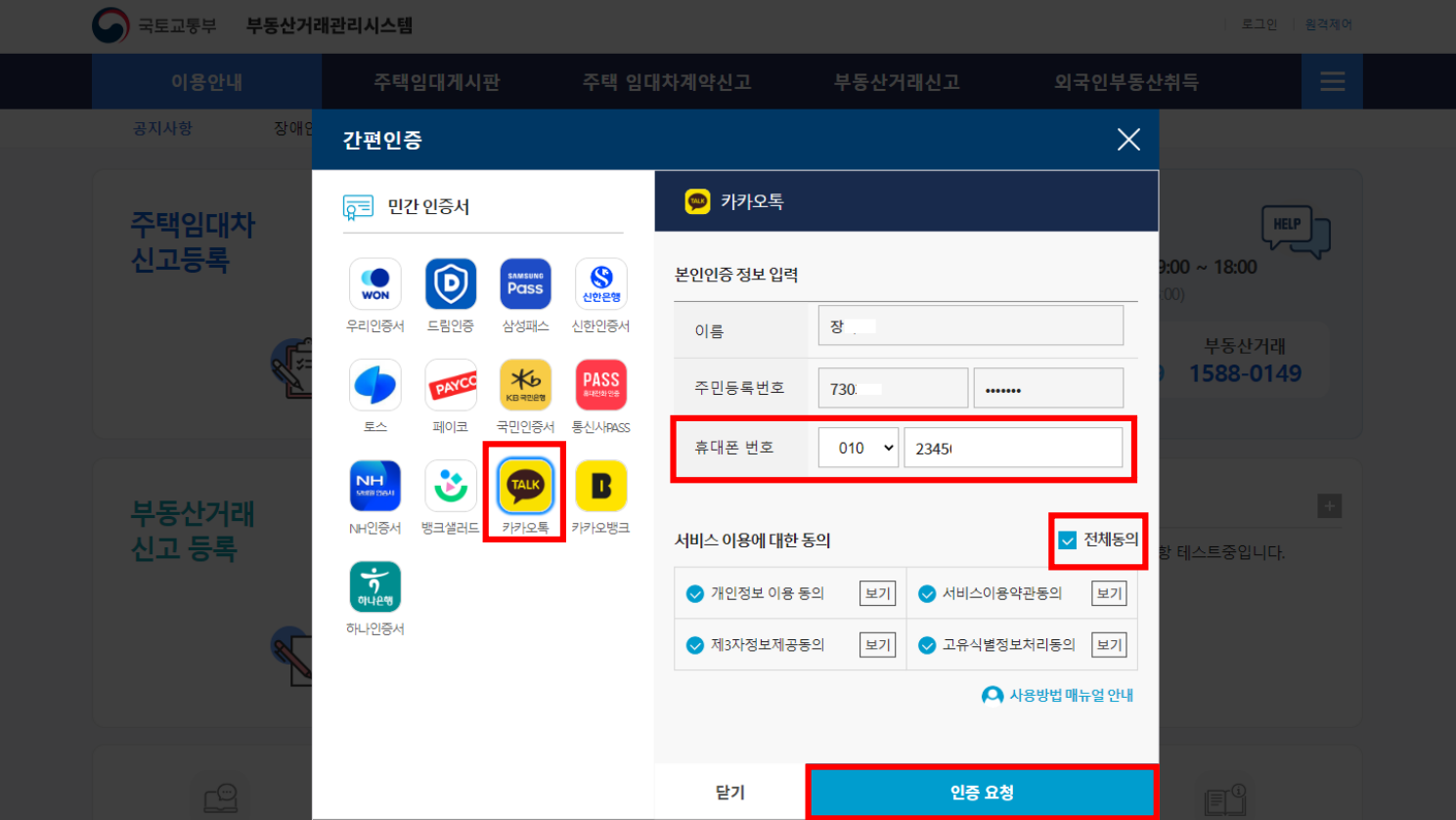Image resolution: width=1456 pixels, height=820 pixels.
Task: Select the 카카오톡 TALK icon
Action: click(525, 486)
